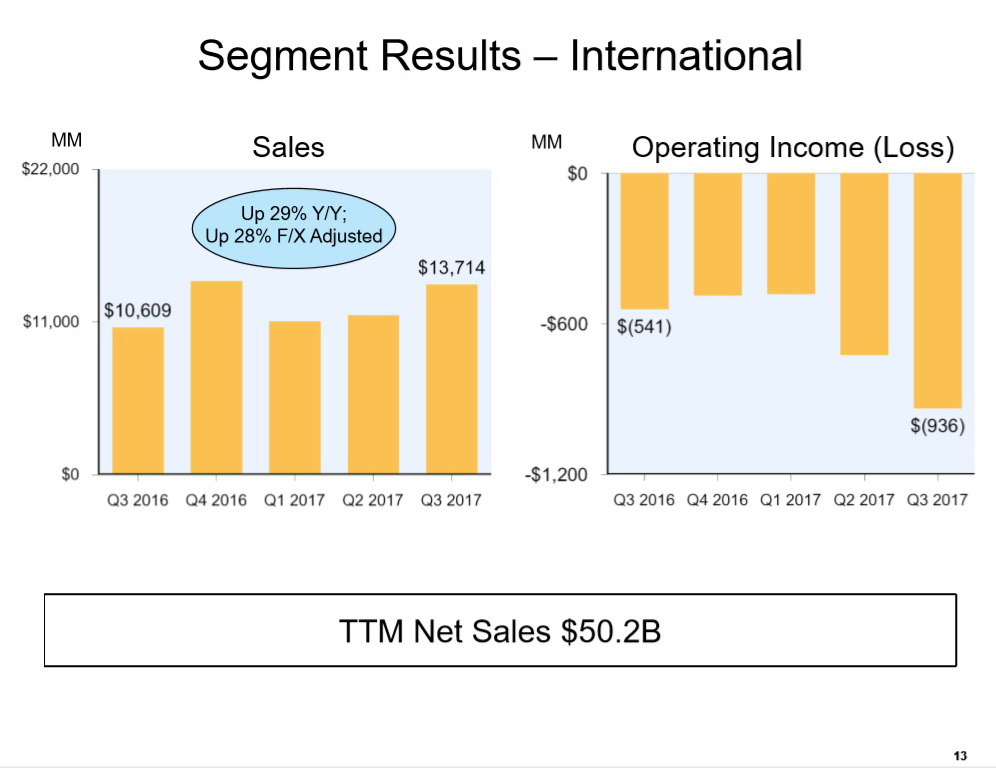The height and width of the screenshot is (768, 996).
Task: Select the Q1 2017 Operating Income bar
Action: pyautogui.click(x=791, y=233)
